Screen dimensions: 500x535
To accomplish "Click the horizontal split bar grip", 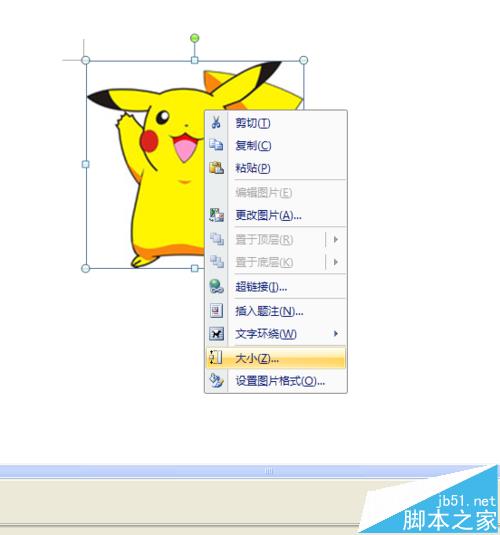I will click(x=269, y=471).
